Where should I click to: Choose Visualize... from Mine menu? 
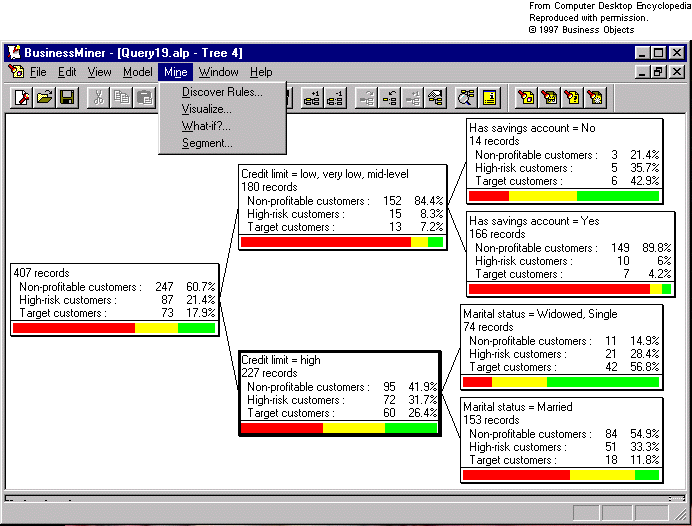[222, 109]
